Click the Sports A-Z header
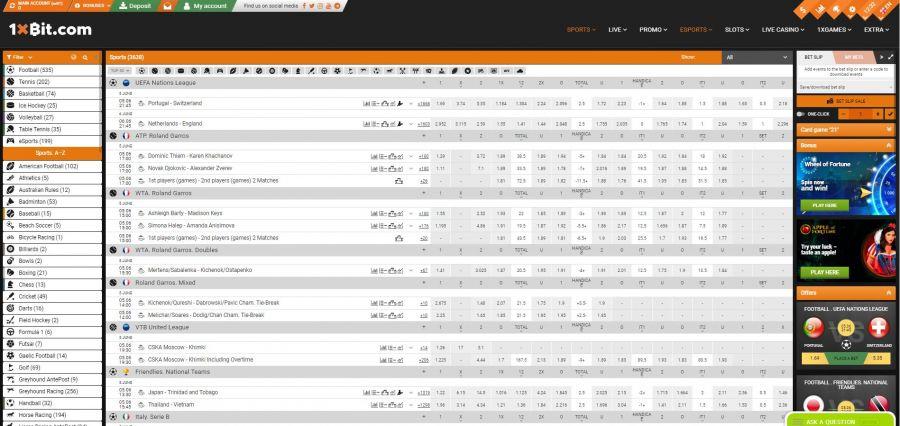Screen dimensions: 900x426 click(52, 153)
